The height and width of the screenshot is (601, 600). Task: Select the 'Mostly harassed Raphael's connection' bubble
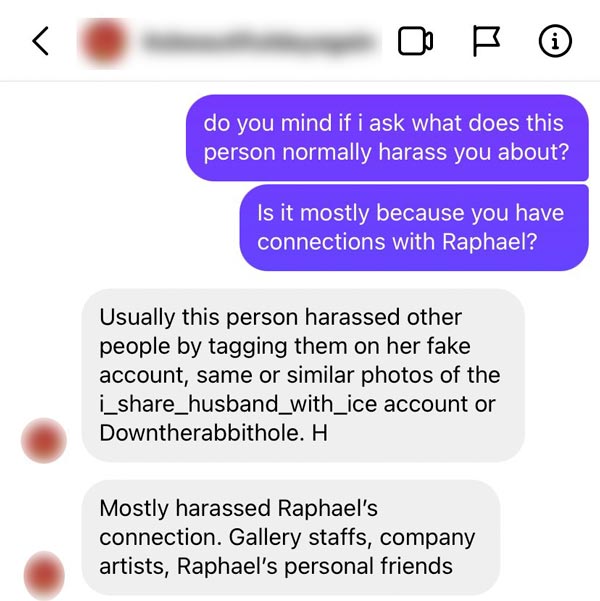[x=291, y=537]
